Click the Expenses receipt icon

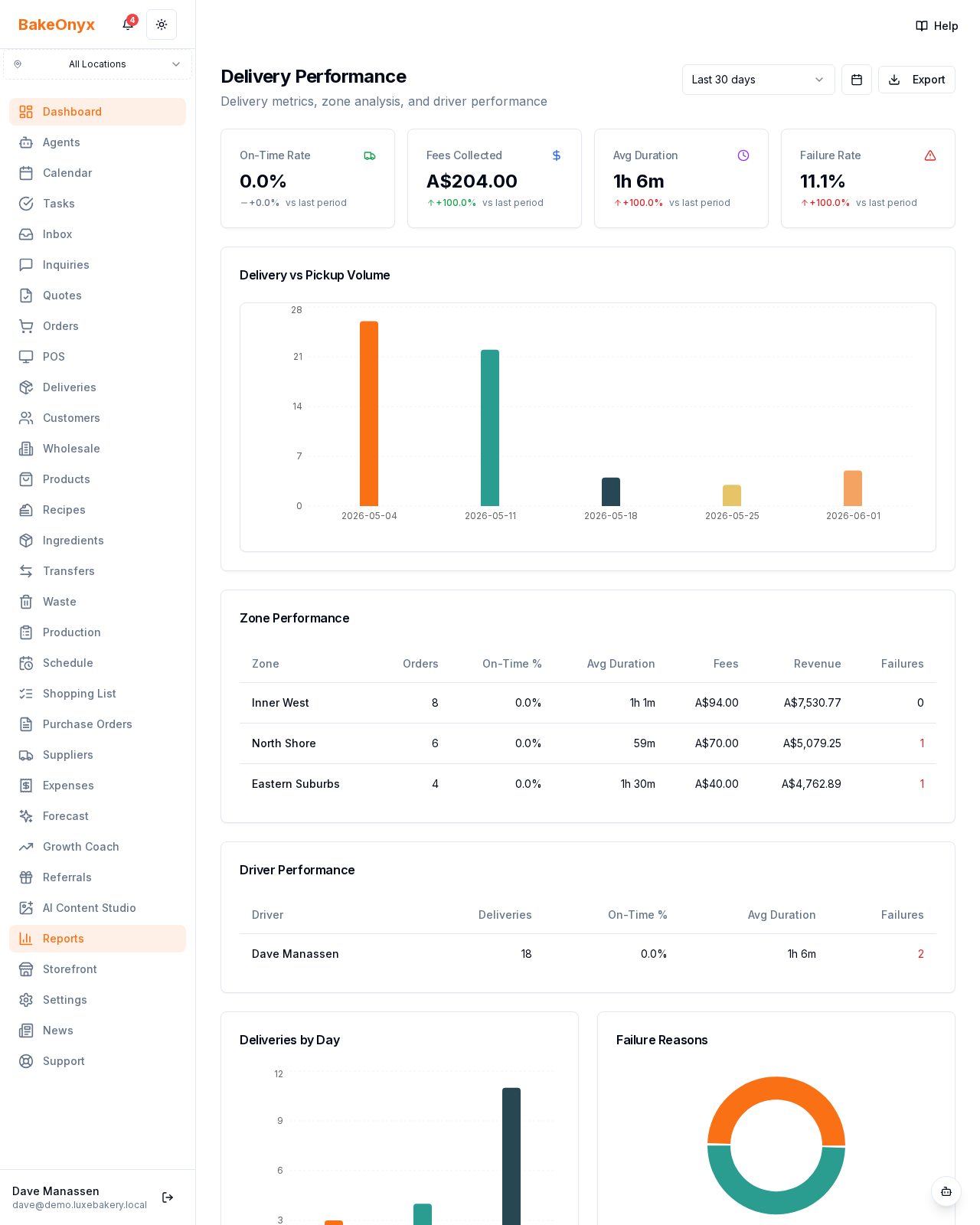tap(26, 786)
